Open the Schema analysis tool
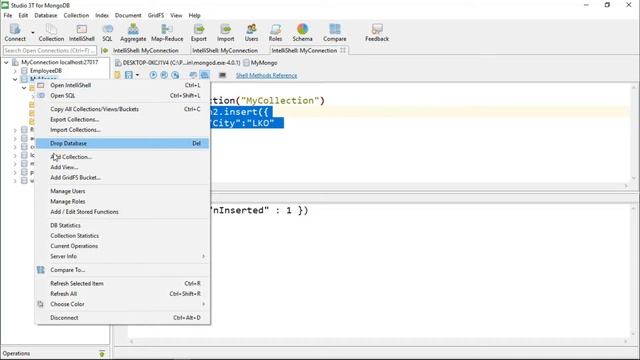This screenshot has width=640, height=360. pos(302,32)
